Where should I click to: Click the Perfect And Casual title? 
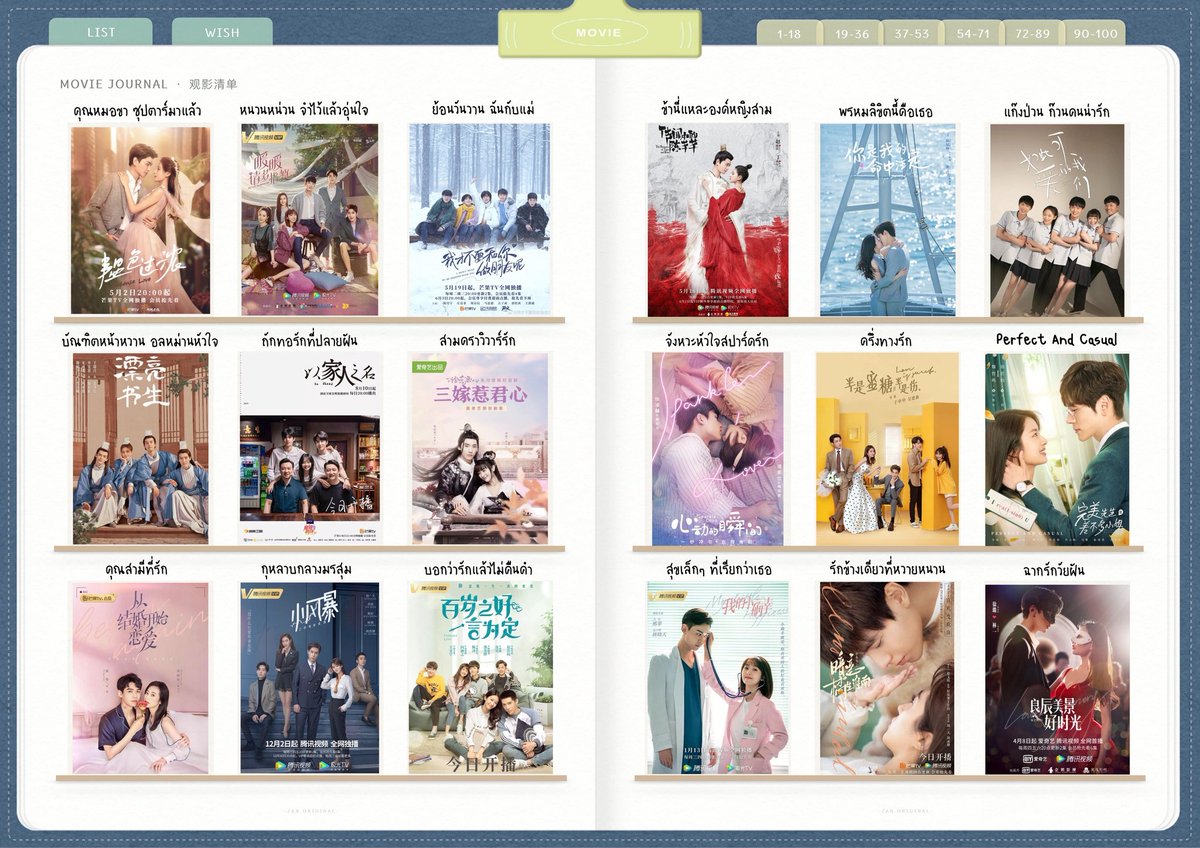click(x=1057, y=340)
